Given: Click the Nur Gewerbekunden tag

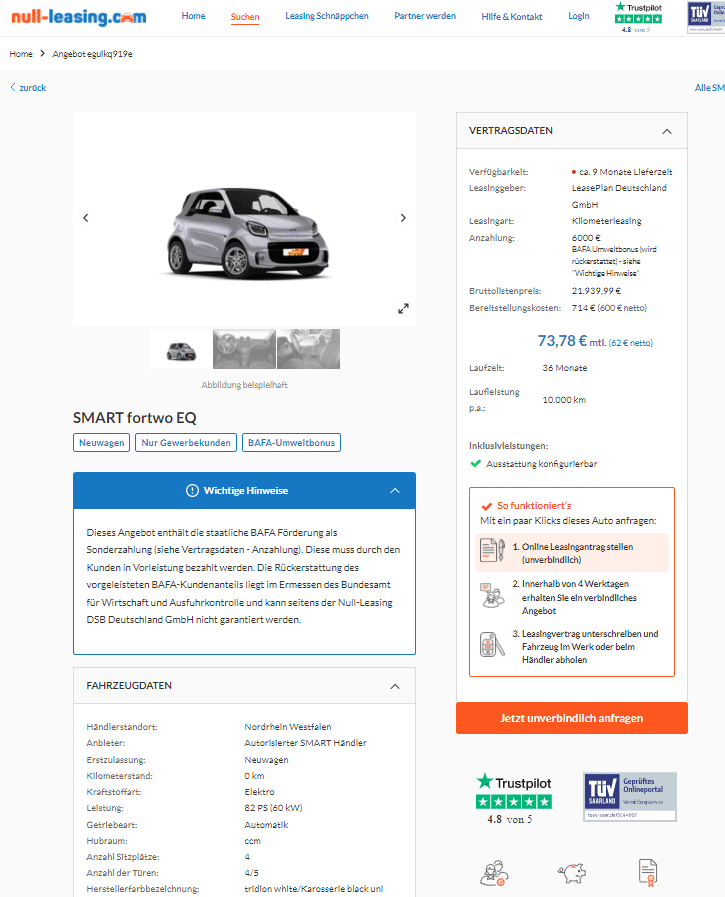Looking at the screenshot, I should (186, 443).
